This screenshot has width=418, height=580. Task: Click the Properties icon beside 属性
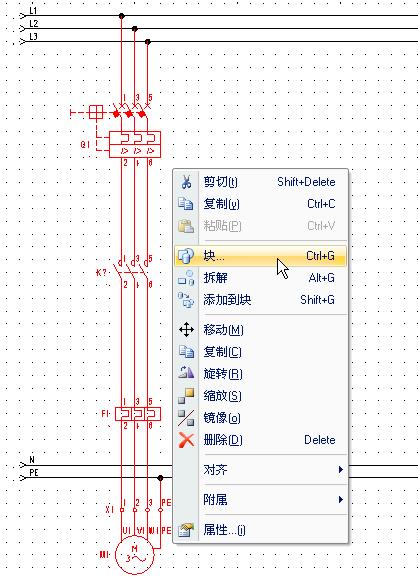186,530
